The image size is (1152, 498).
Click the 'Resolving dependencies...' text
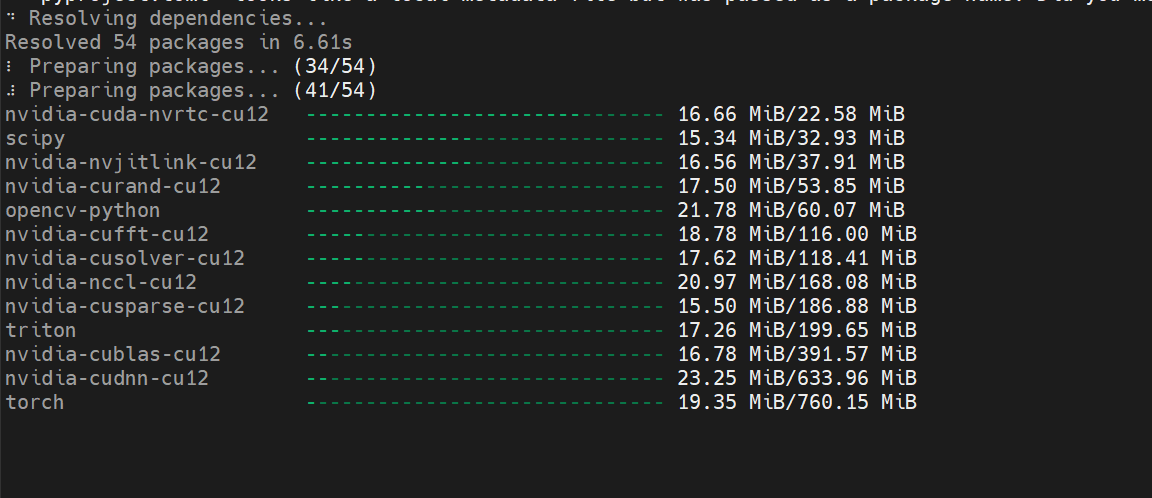[178, 18]
